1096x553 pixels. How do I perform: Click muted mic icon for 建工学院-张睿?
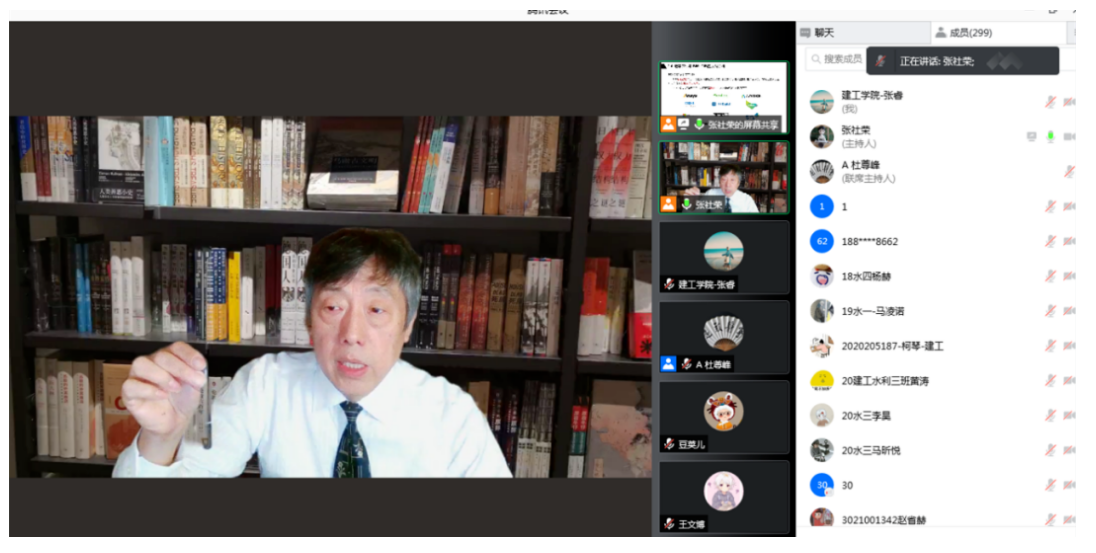point(1050,102)
